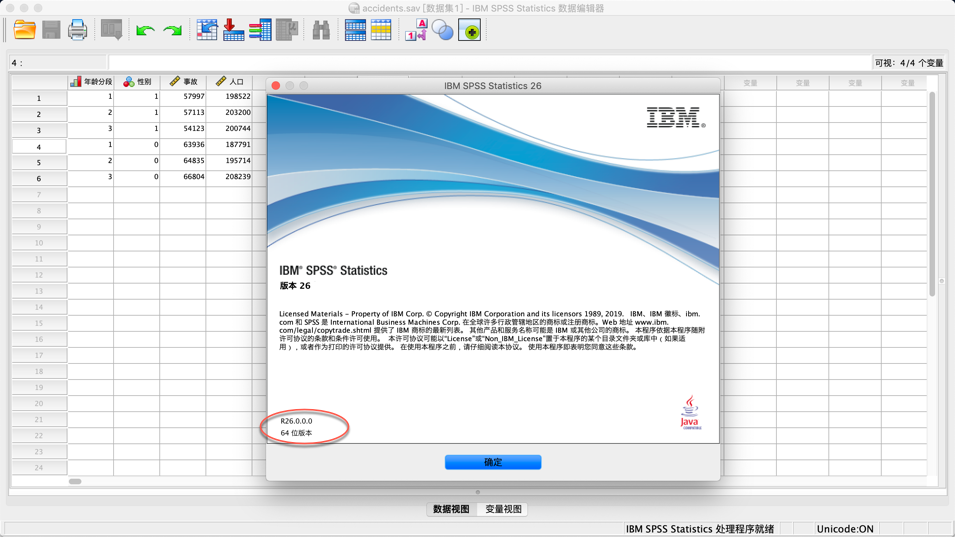Toggle the Value labels icon

click(416, 30)
